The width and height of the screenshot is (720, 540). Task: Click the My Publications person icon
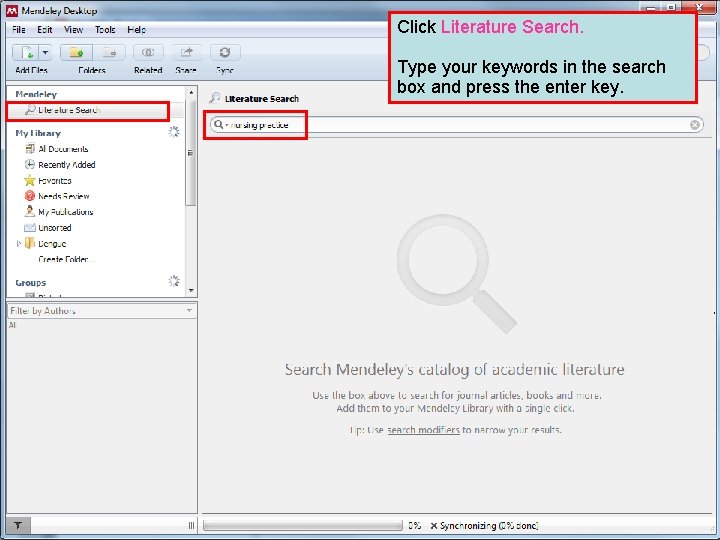pyautogui.click(x=30, y=211)
